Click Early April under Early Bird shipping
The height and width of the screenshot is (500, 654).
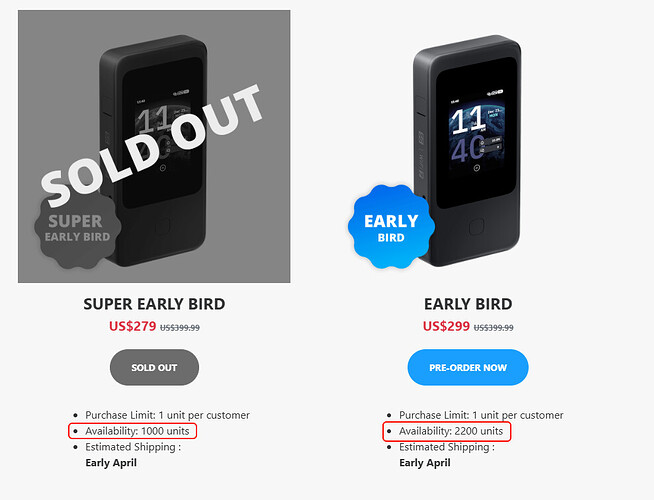click(x=425, y=463)
